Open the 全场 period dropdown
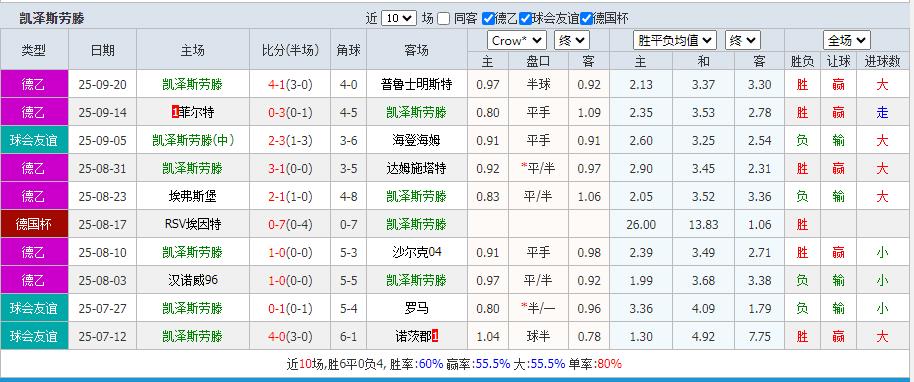The image size is (914, 382). click(x=847, y=40)
